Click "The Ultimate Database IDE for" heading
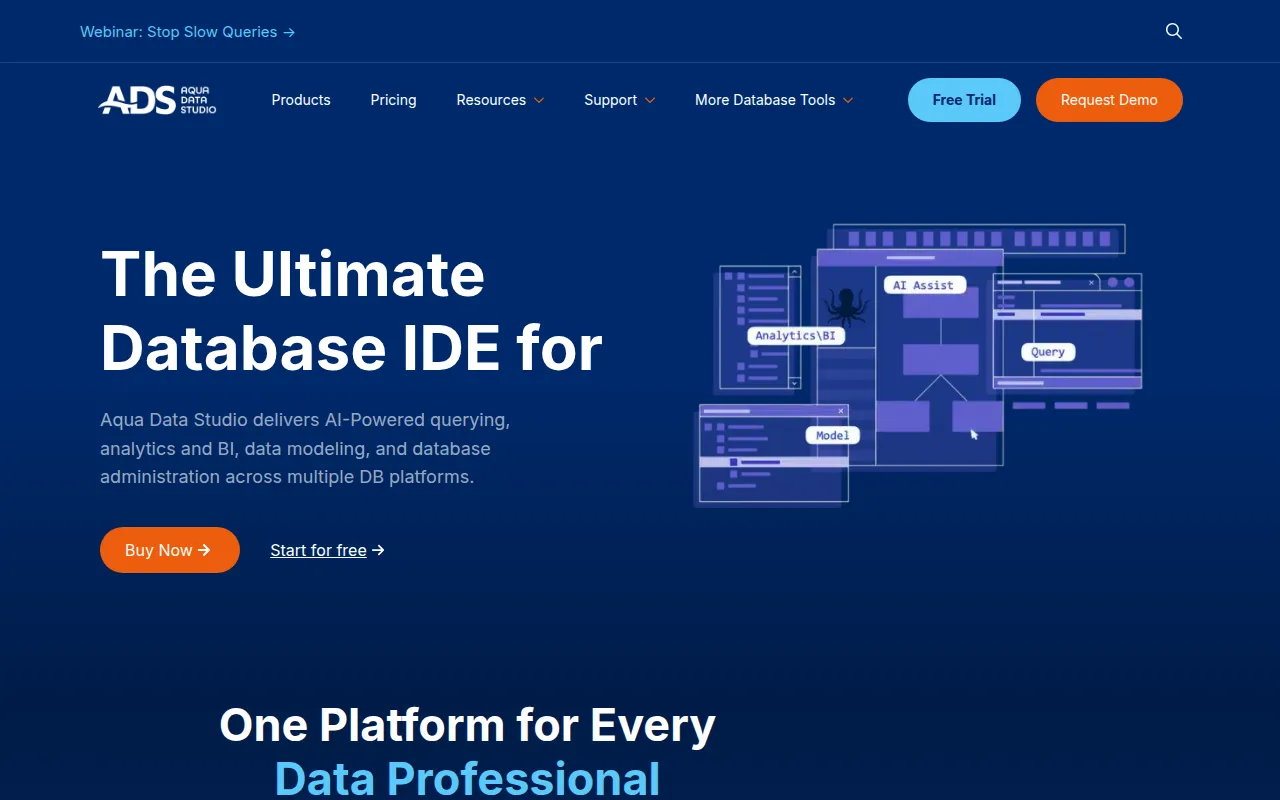Screen dimensions: 1280x800 [x=351, y=310]
